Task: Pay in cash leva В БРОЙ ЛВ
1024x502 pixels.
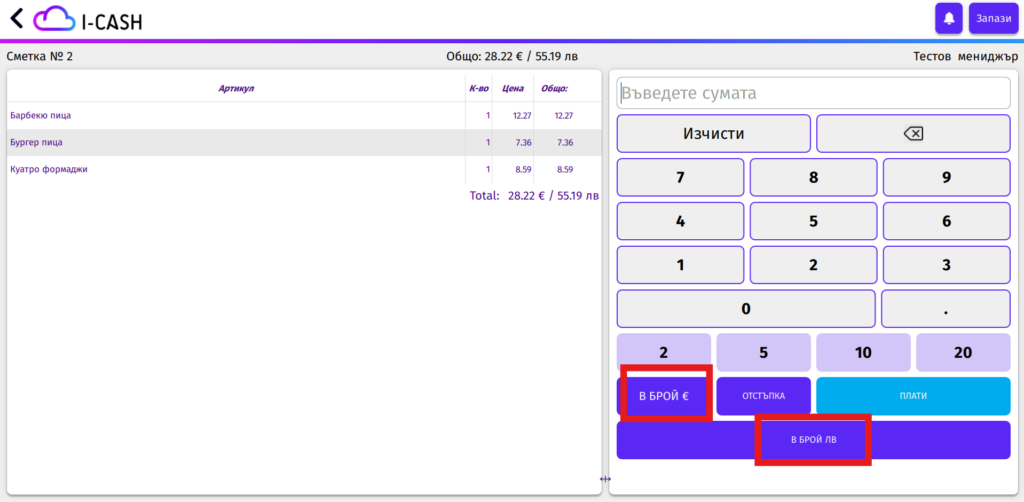Action: tap(813, 440)
